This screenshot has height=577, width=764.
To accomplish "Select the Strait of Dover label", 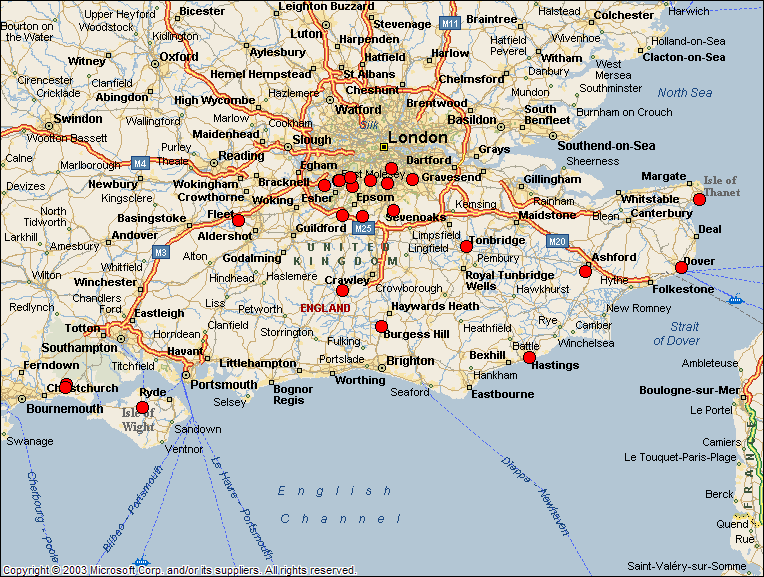I will point(677,334).
